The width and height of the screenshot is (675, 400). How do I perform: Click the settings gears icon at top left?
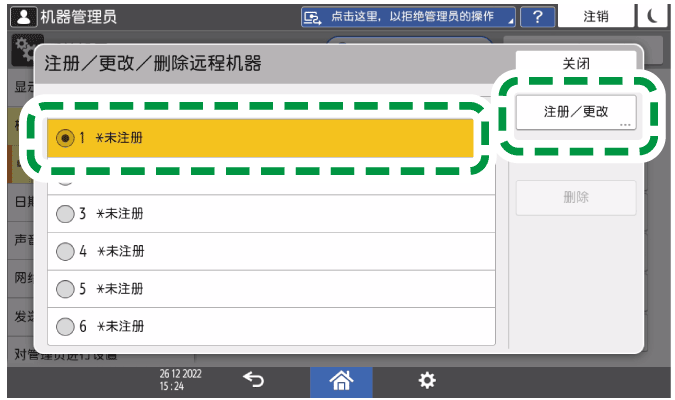[x=22, y=49]
